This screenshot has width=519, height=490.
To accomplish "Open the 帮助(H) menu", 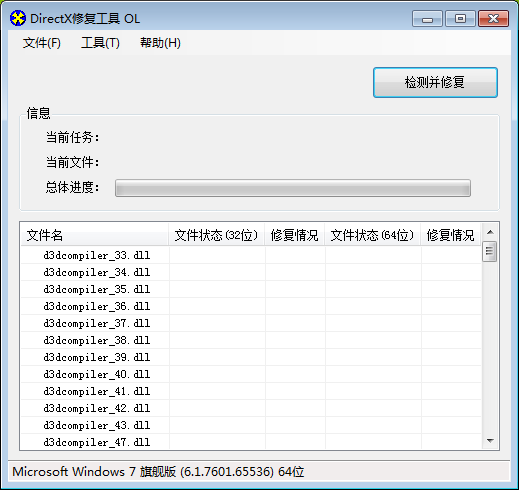I will point(160,43).
